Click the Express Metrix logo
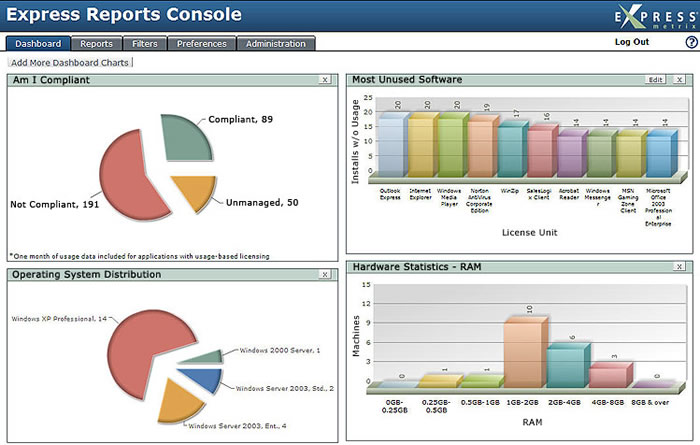Screen dimensions: 700x445 (x=655, y=17)
